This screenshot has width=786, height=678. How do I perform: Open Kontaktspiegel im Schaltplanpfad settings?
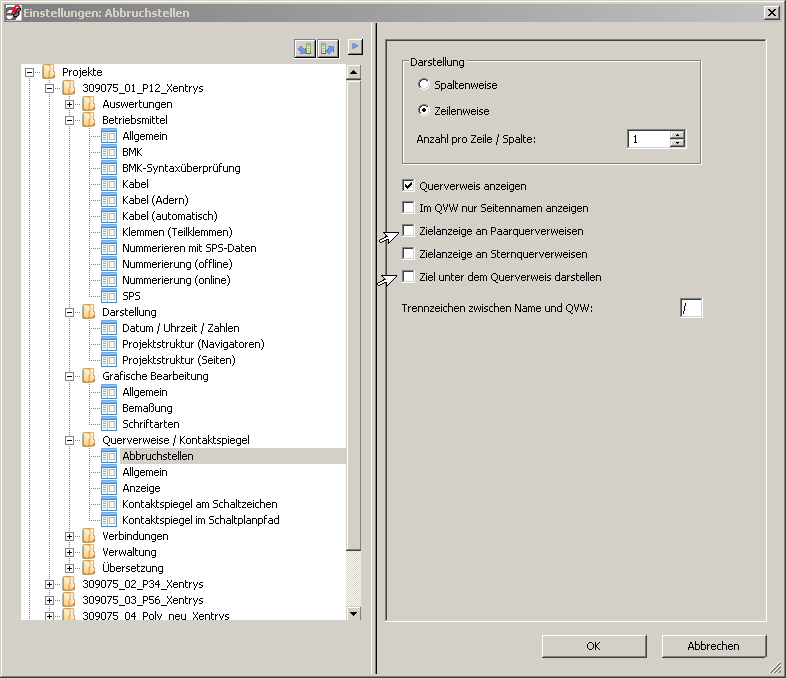coord(201,520)
